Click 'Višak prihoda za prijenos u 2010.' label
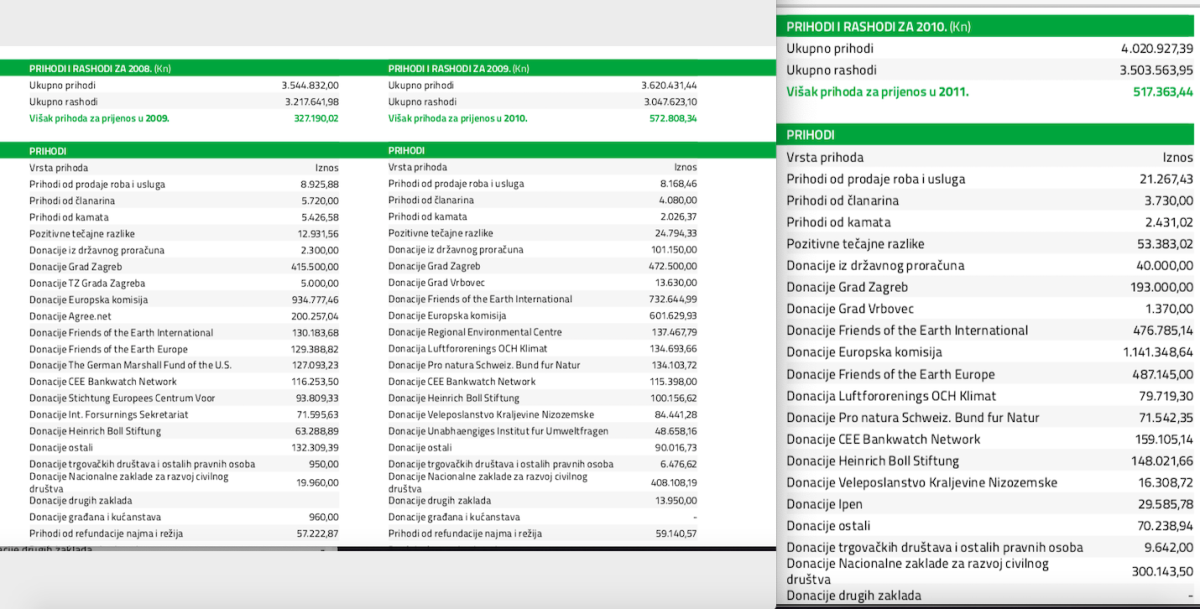This screenshot has height=609, width=1200. click(458, 118)
